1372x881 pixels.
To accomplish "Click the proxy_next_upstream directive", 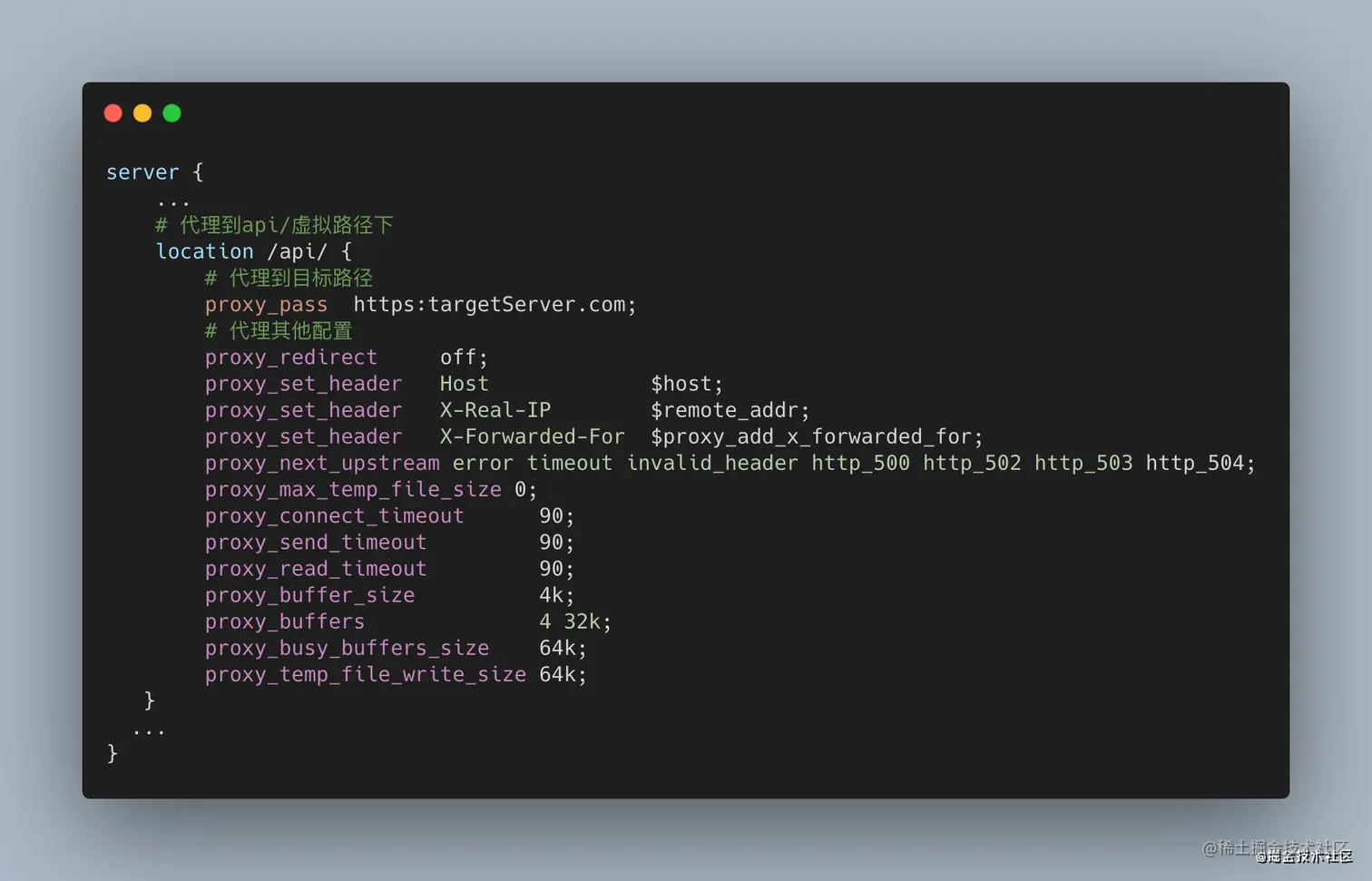I will tap(321, 463).
